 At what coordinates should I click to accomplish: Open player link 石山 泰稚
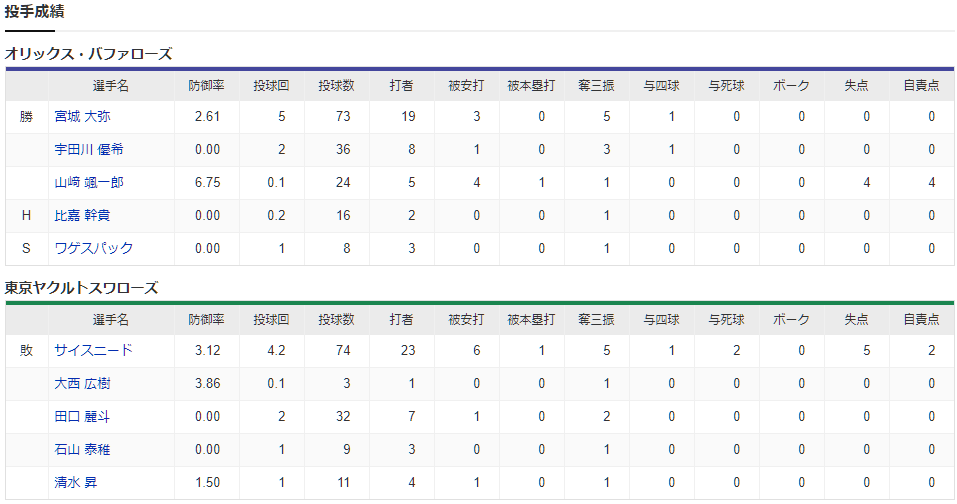(82, 449)
